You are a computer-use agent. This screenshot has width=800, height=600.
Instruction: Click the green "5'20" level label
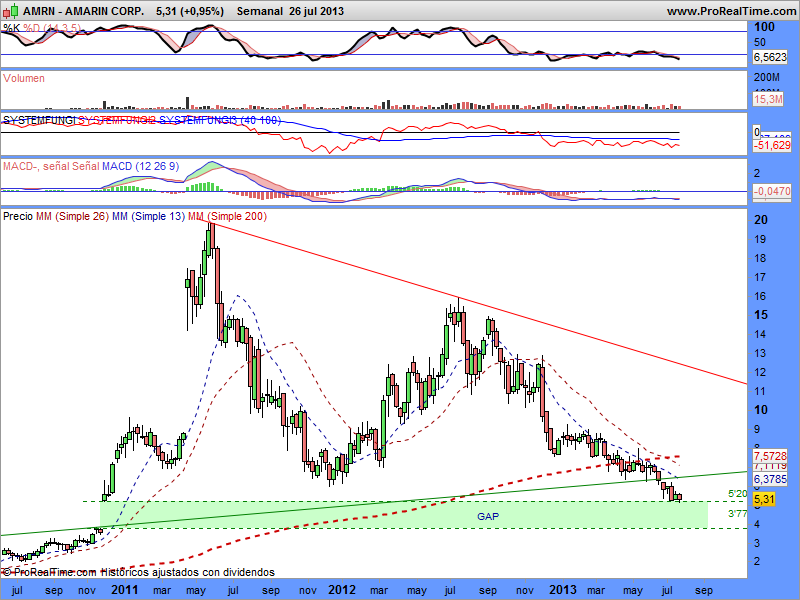(x=737, y=493)
